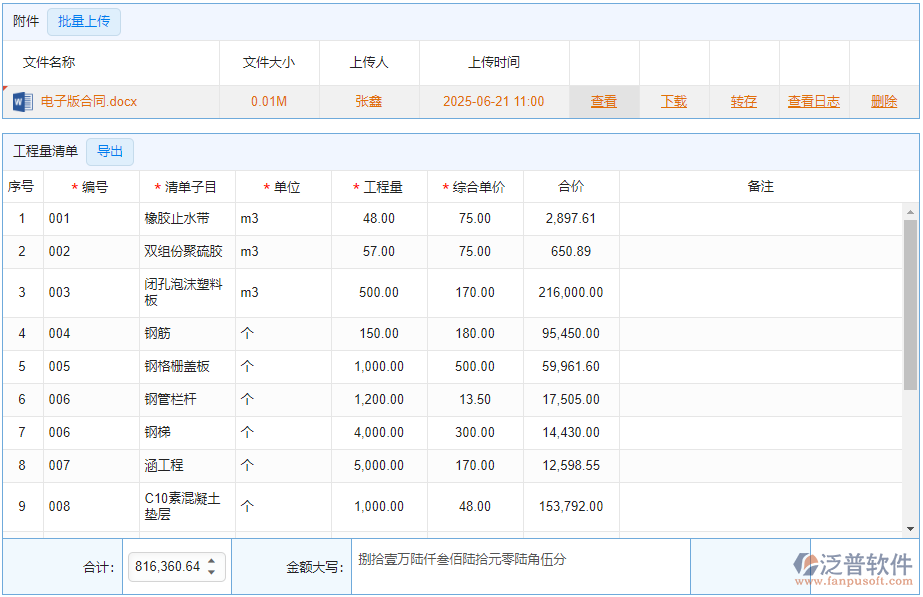The height and width of the screenshot is (597, 923).
Task: Click inside the 合计 total input field
Action: tap(170, 566)
